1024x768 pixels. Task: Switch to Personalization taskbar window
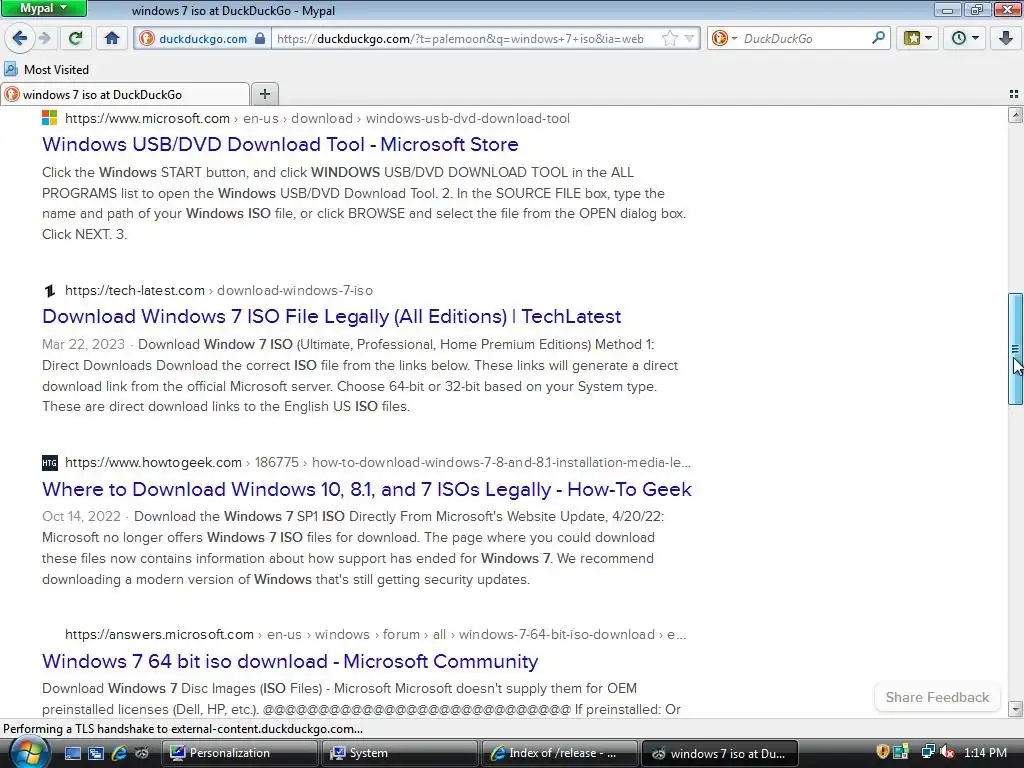(239, 753)
